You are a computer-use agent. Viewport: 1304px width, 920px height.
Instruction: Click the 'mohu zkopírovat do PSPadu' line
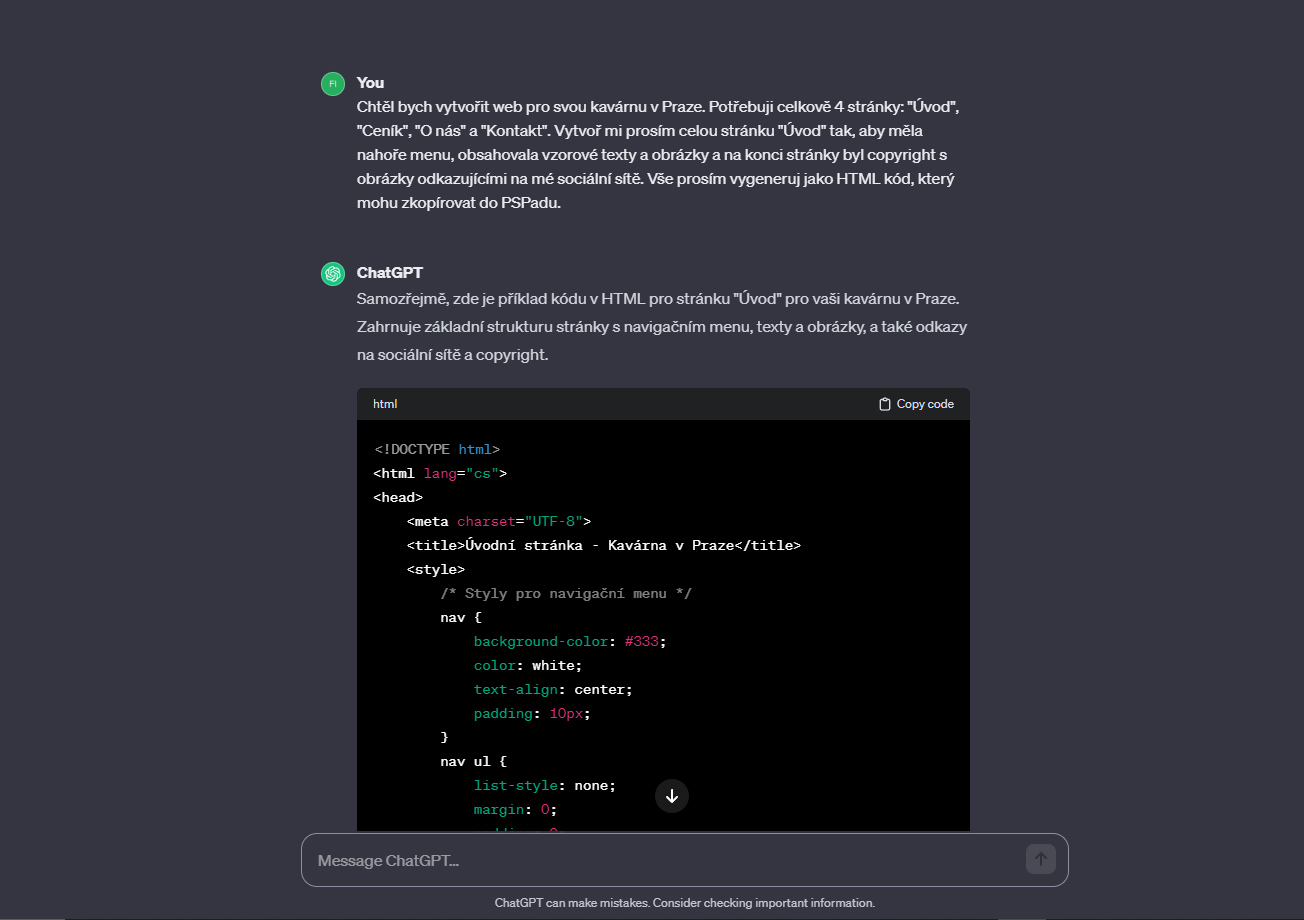click(x=458, y=202)
